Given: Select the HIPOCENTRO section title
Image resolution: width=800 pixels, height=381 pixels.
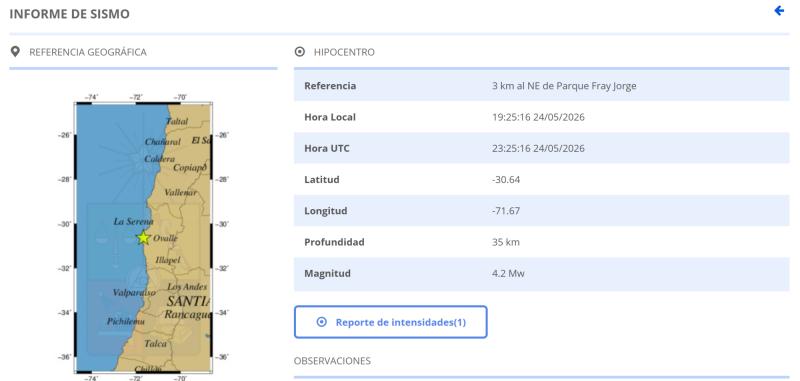Looking at the screenshot, I should coord(344,52).
